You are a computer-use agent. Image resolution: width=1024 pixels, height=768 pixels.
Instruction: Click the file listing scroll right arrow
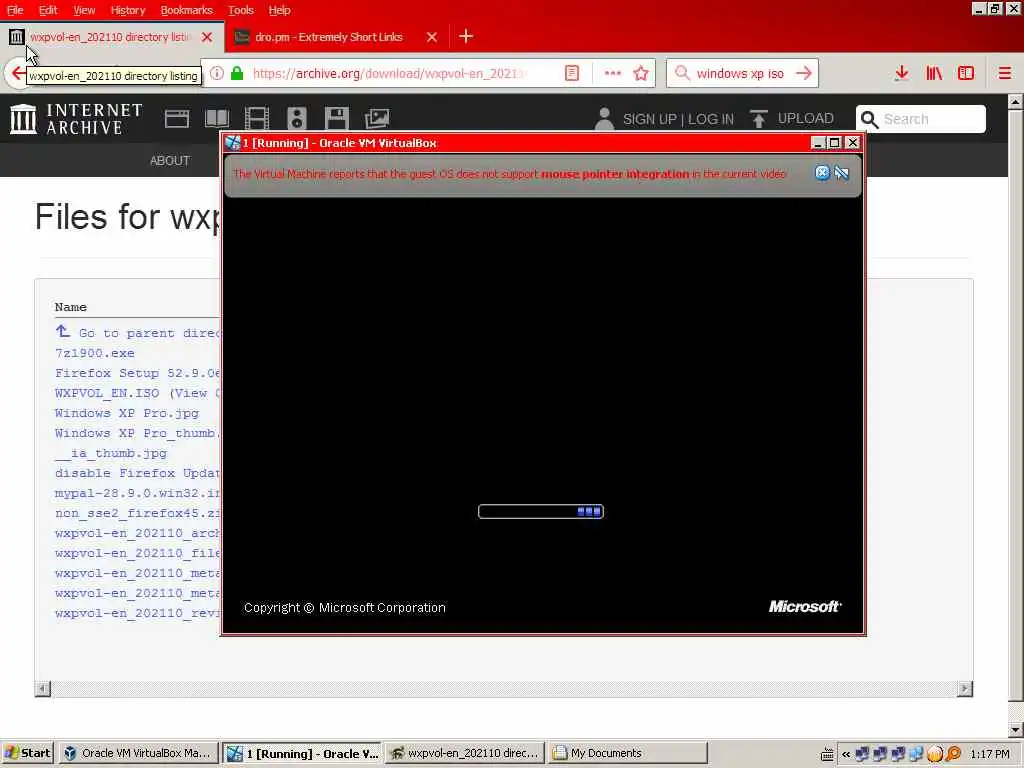pos(965,688)
